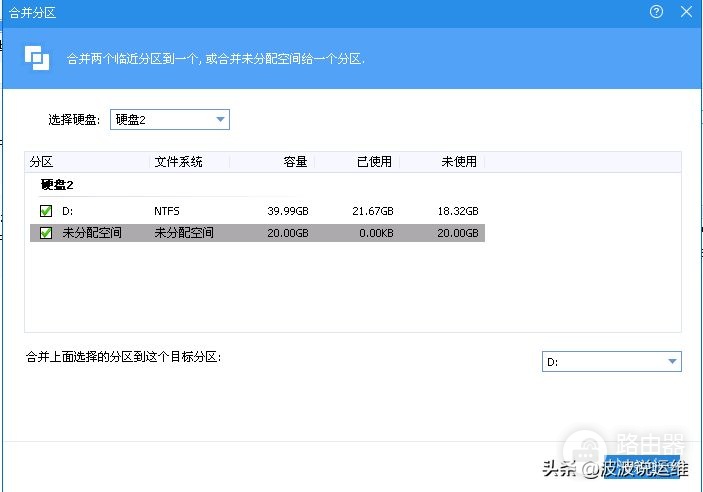Image resolution: width=703 pixels, height=492 pixels.
Task: Uncheck the 未分配空间 checkbox
Action: (x=46, y=233)
